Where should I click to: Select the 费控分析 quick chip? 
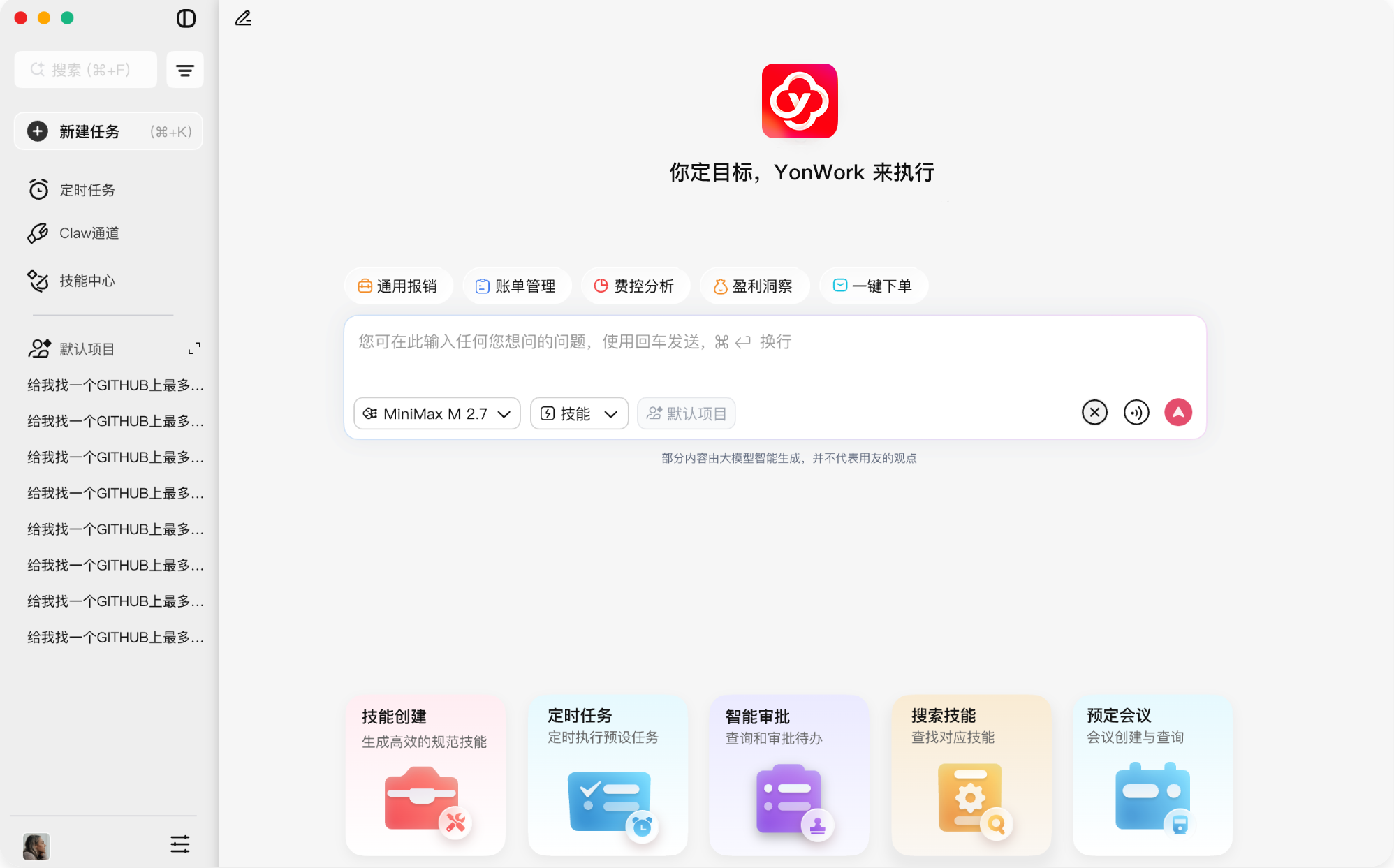coord(636,286)
